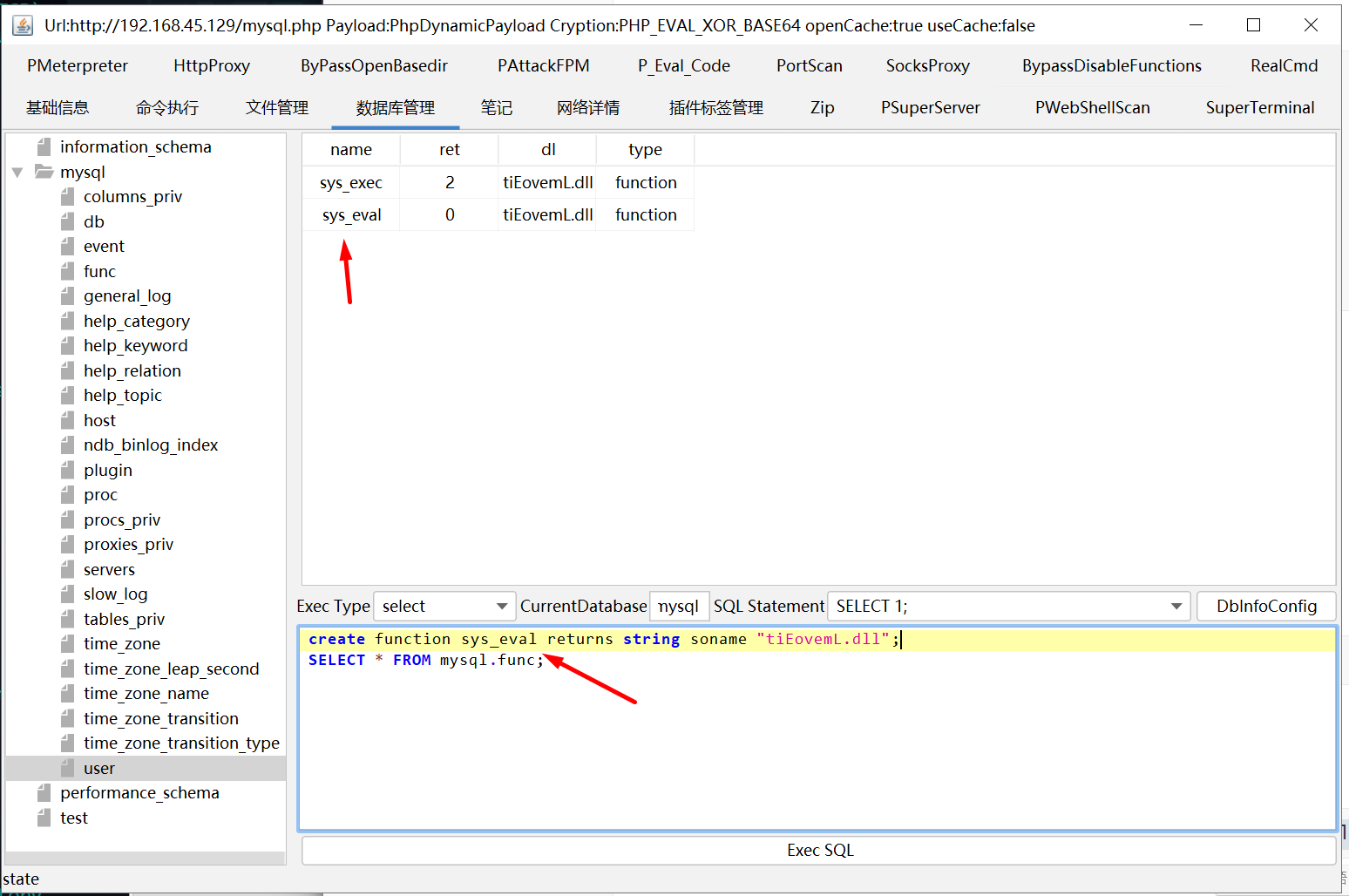Switch to the PMeterpreter tab

pyautogui.click(x=78, y=65)
